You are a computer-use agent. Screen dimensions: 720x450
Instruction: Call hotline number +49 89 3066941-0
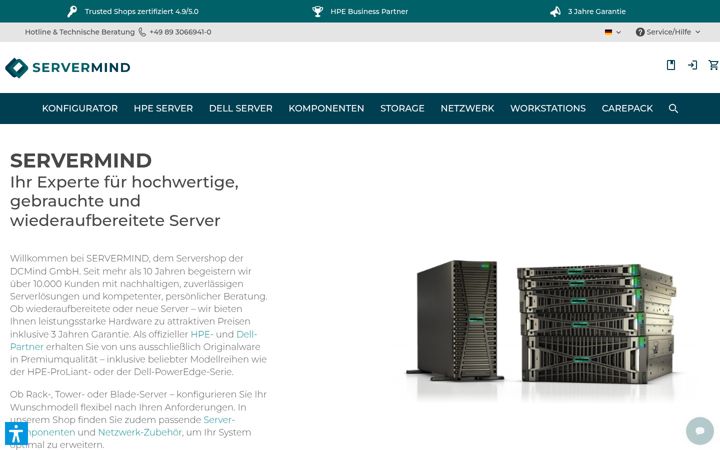pos(180,32)
